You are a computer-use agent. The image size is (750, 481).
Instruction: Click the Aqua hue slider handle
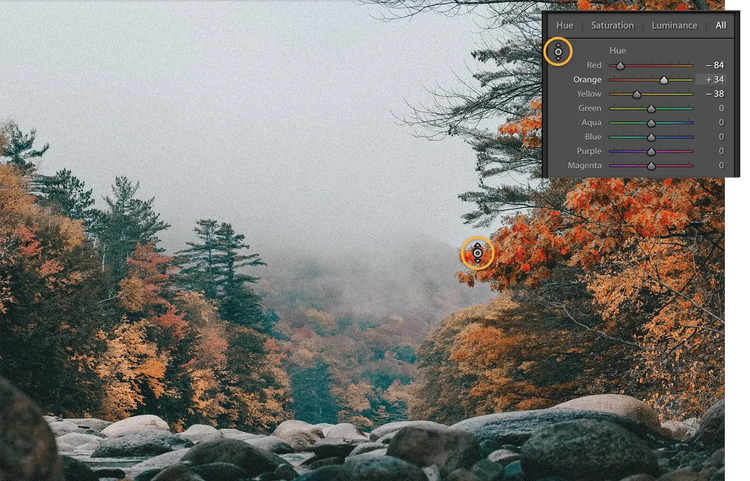click(651, 123)
